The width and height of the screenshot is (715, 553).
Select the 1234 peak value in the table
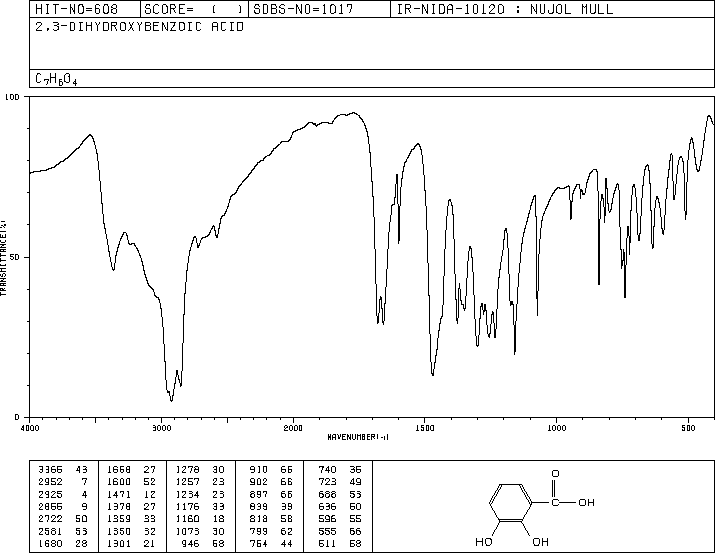(187, 494)
